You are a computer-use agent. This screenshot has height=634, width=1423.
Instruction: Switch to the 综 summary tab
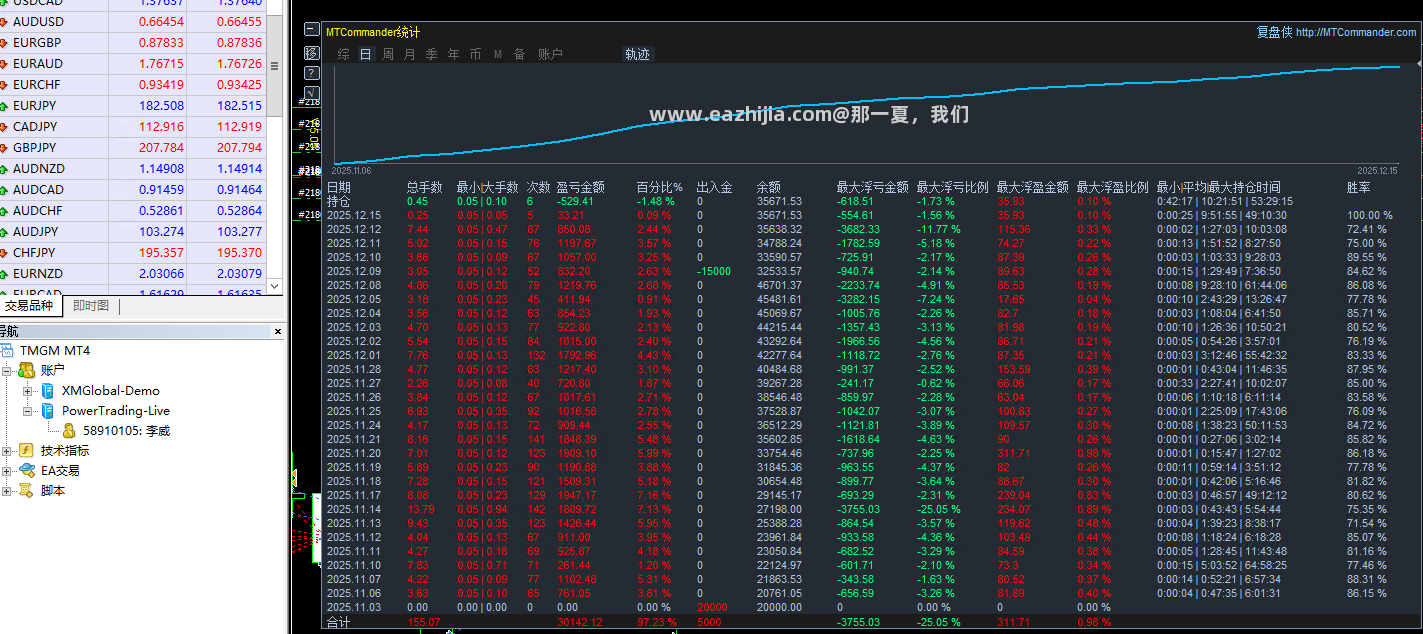tap(343, 54)
